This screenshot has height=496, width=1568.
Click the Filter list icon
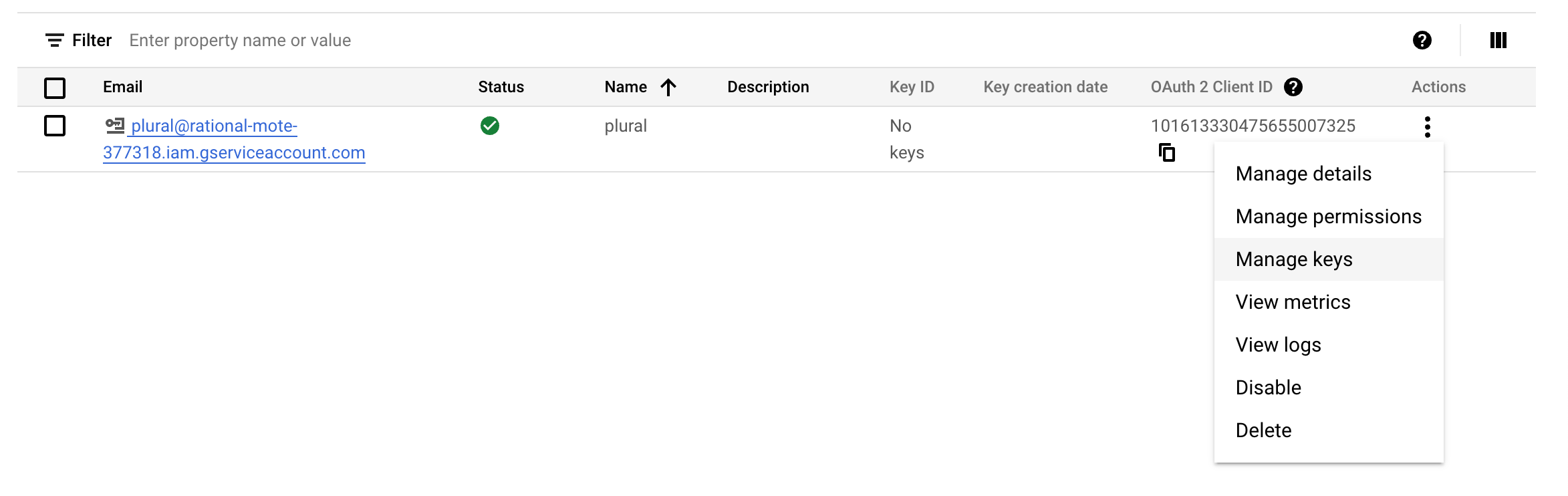coord(55,40)
